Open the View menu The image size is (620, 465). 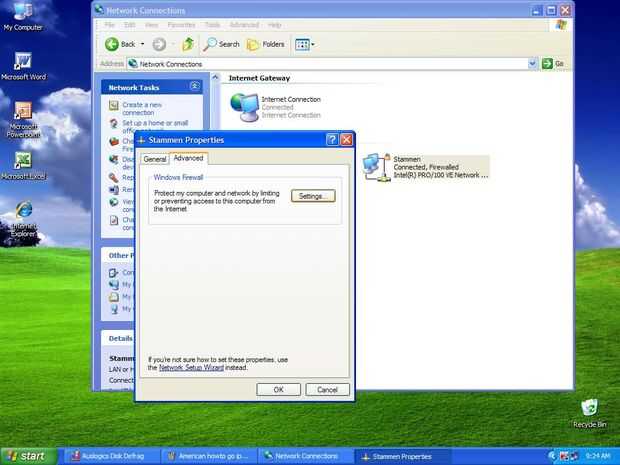pos(151,25)
